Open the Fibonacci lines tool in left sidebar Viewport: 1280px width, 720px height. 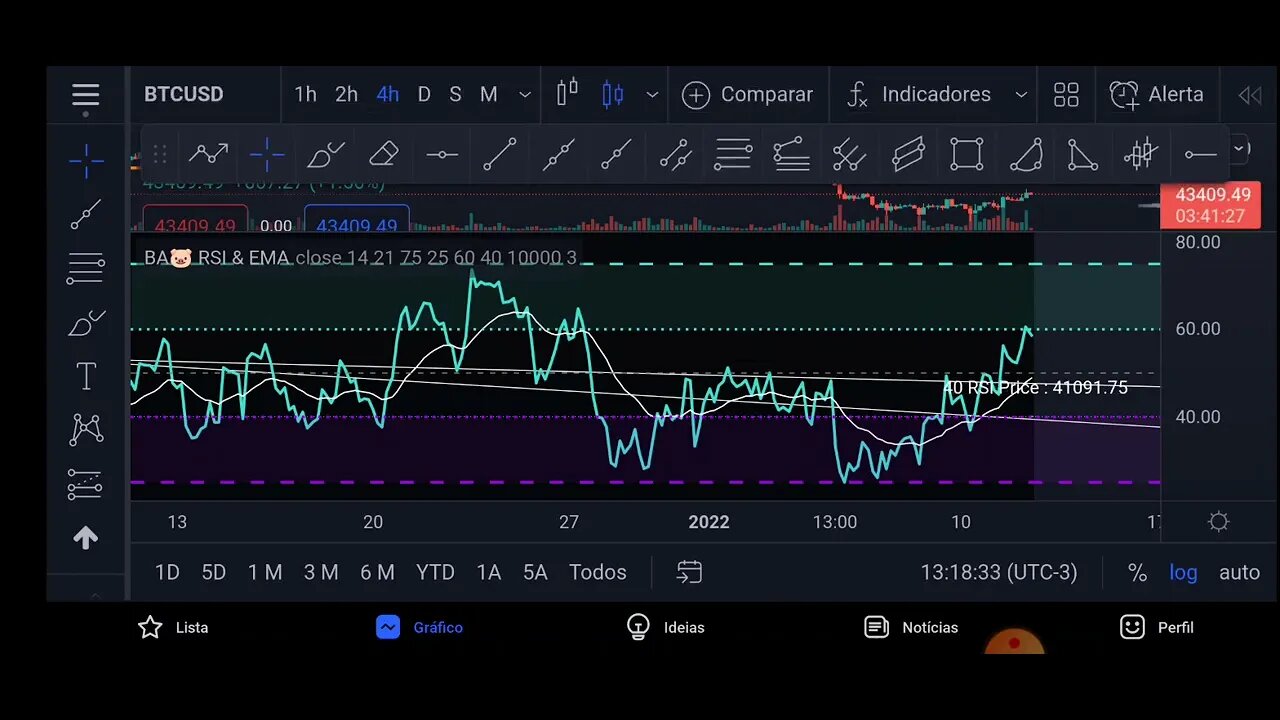point(86,268)
